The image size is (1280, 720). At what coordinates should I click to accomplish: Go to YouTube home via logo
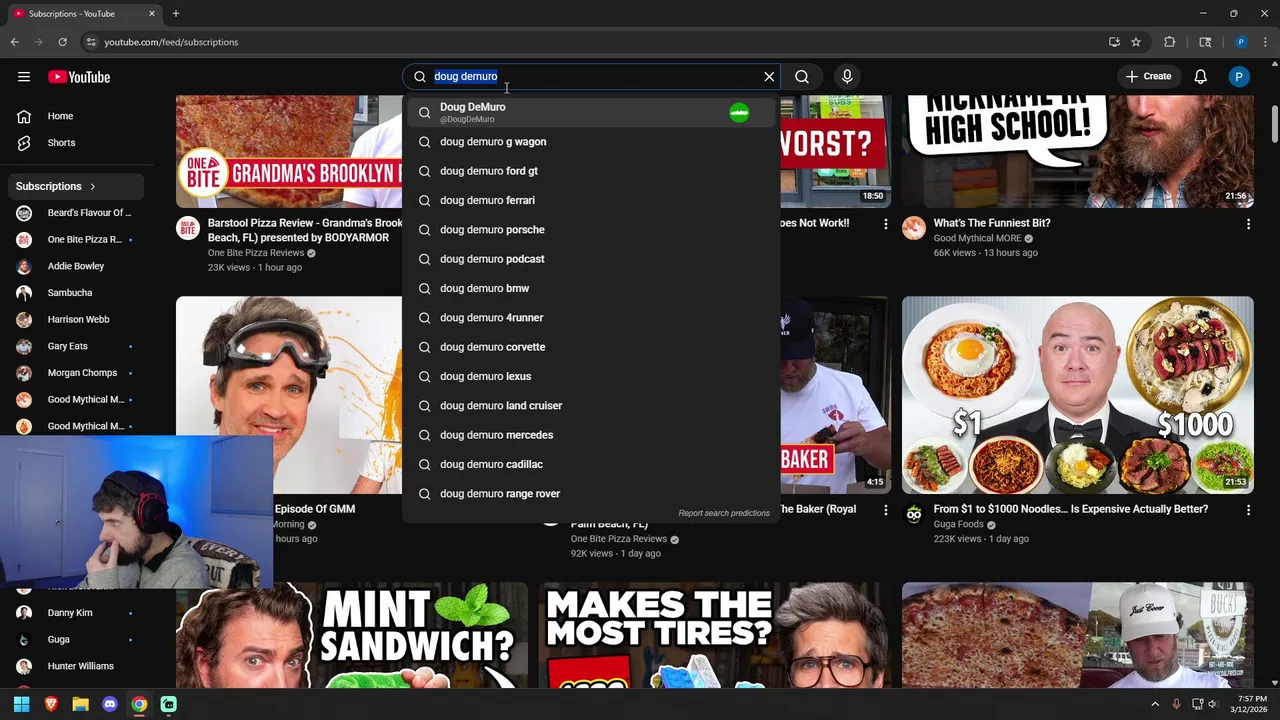[x=79, y=77]
